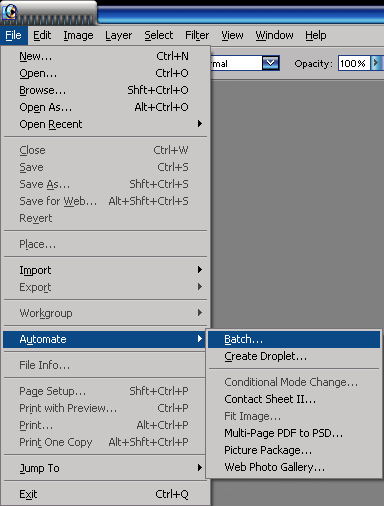Open Contact Sheet II... automation

pyautogui.click(x=294, y=399)
